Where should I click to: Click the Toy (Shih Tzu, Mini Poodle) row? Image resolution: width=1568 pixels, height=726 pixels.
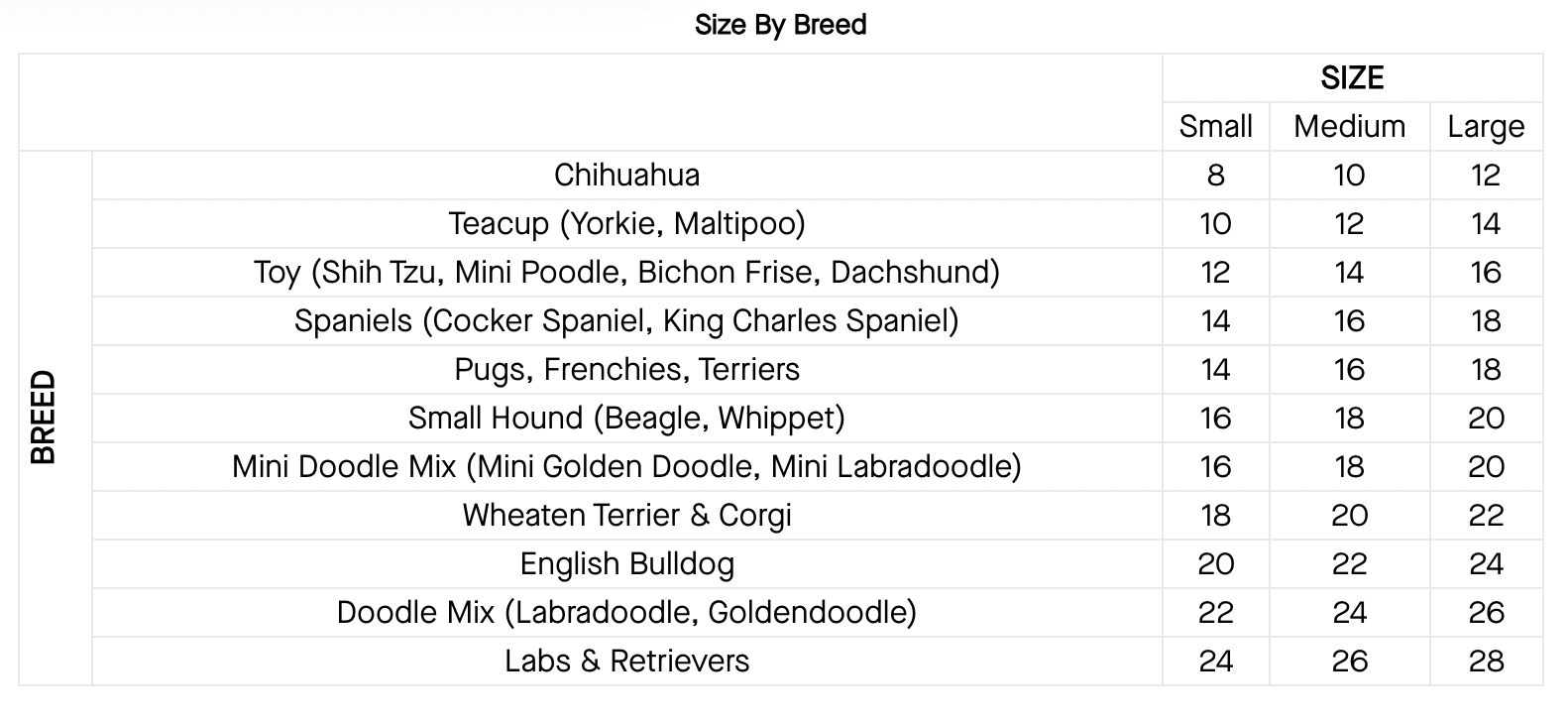(x=626, y=273)
